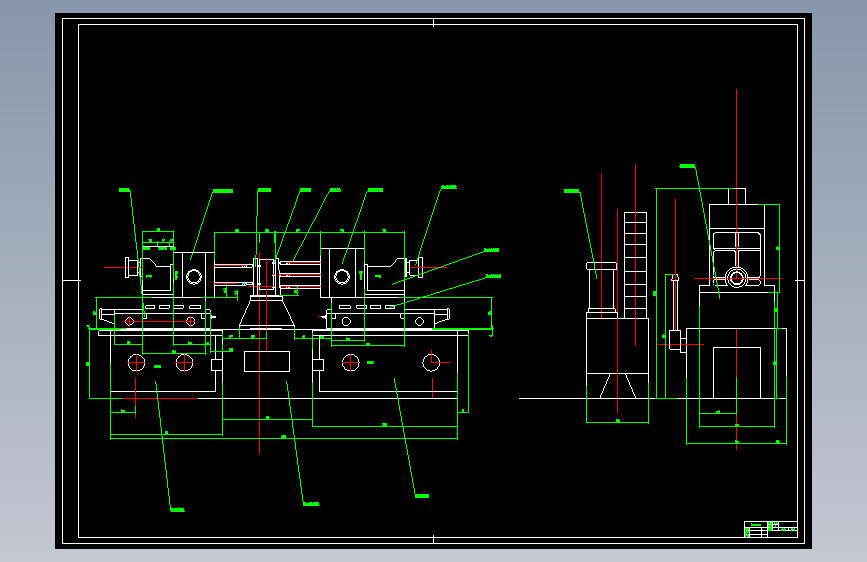Click the title block in the drawing corner
This screenshot has width=867, height=562.
tap(771, 529)
